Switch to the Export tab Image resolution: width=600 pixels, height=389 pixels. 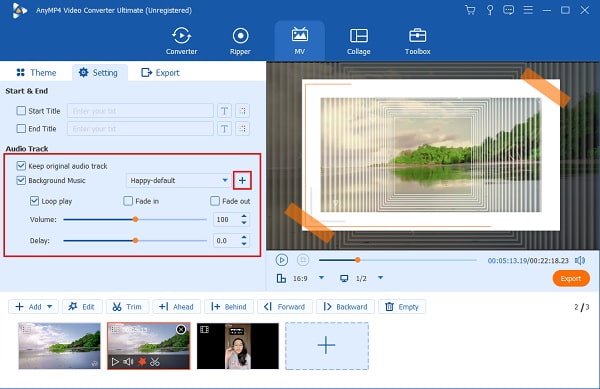[x=160, y=73]
